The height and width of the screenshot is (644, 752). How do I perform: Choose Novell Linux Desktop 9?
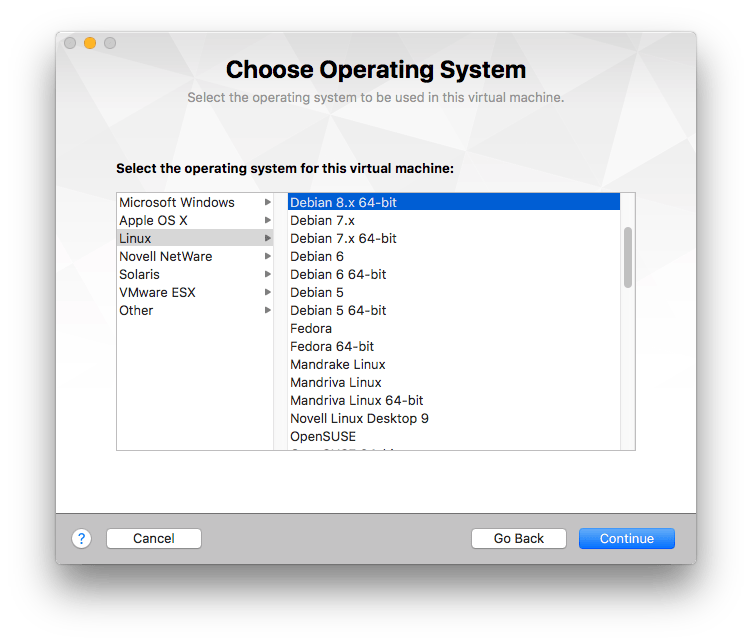(x=359, y=418)
